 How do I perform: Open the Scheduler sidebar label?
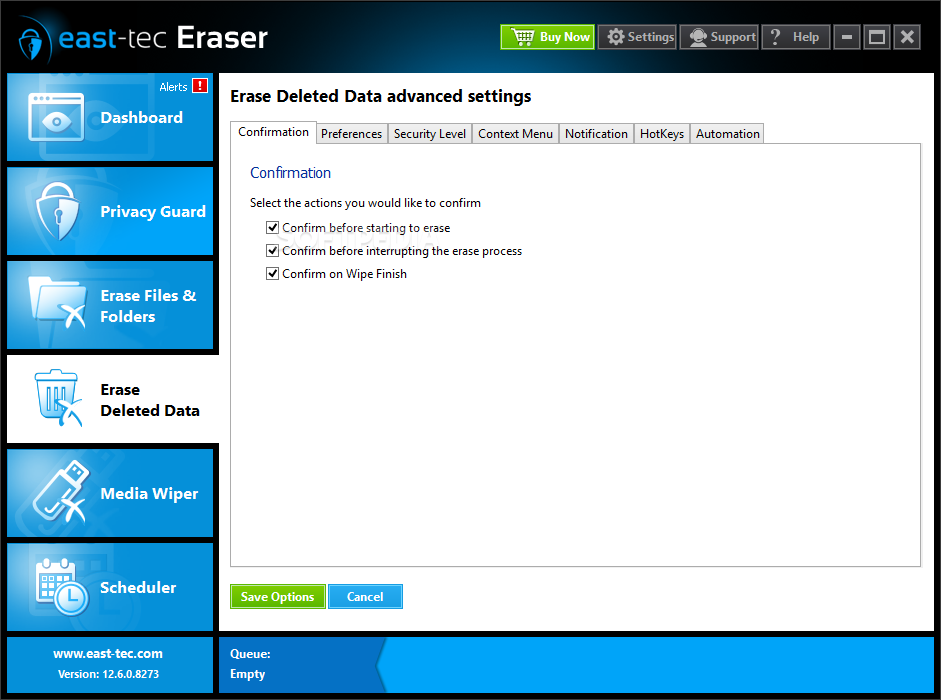(x=138, y=587)
